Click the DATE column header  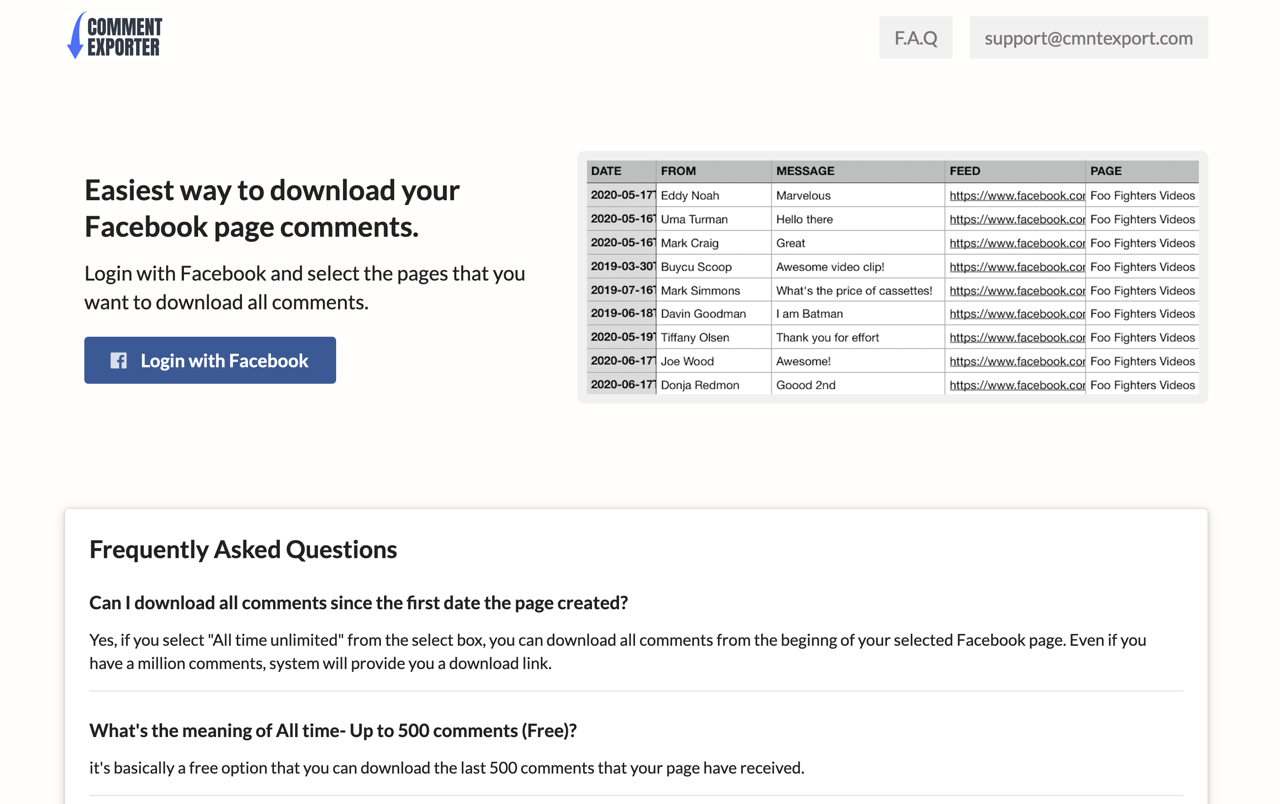click(x=621, y=171)
